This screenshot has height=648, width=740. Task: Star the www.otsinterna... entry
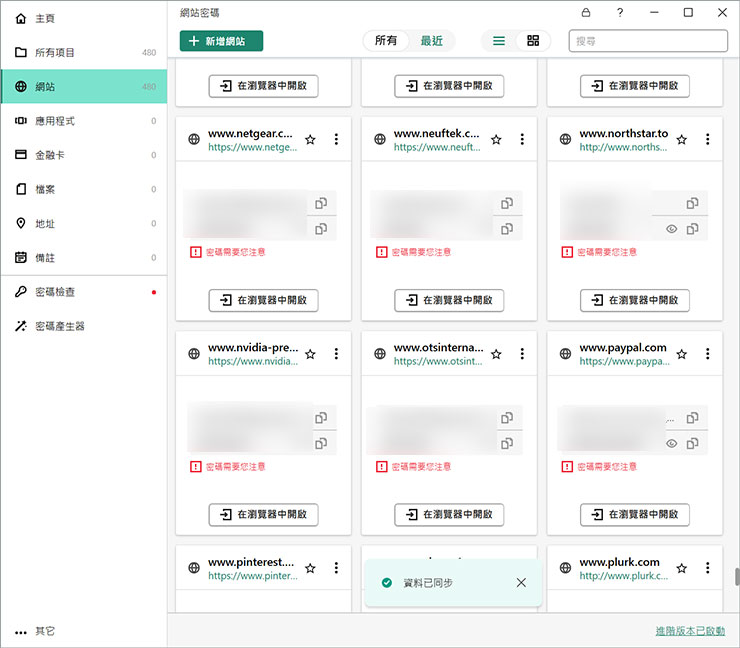point(496,354)
